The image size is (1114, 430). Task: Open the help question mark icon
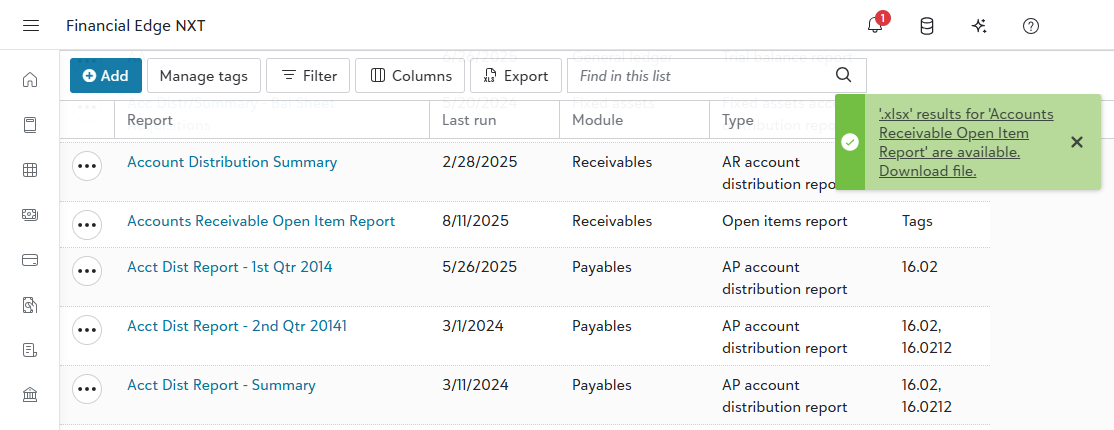click(1031, 26)
